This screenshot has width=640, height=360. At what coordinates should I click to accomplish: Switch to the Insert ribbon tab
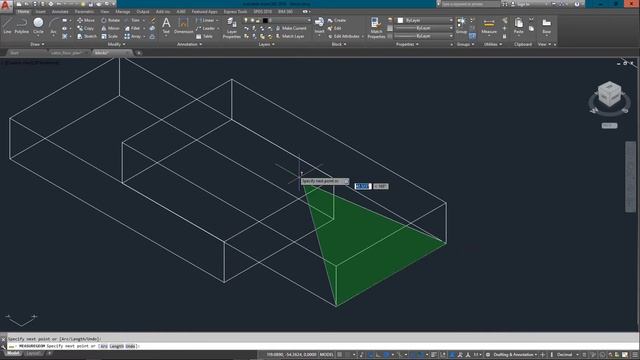click(x=40, y=11)
